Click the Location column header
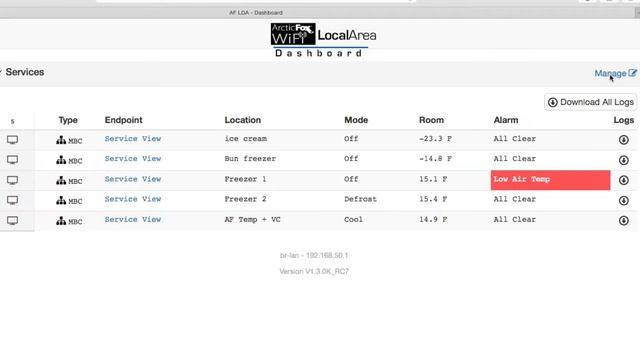This screenshot has height=360, width=640. [x=242, y=120]
